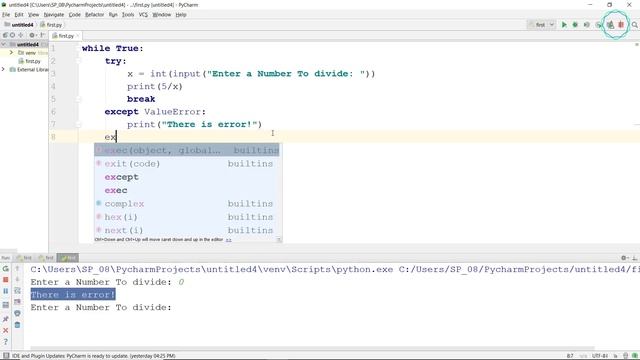Click the print icon in Run panel

17,313
